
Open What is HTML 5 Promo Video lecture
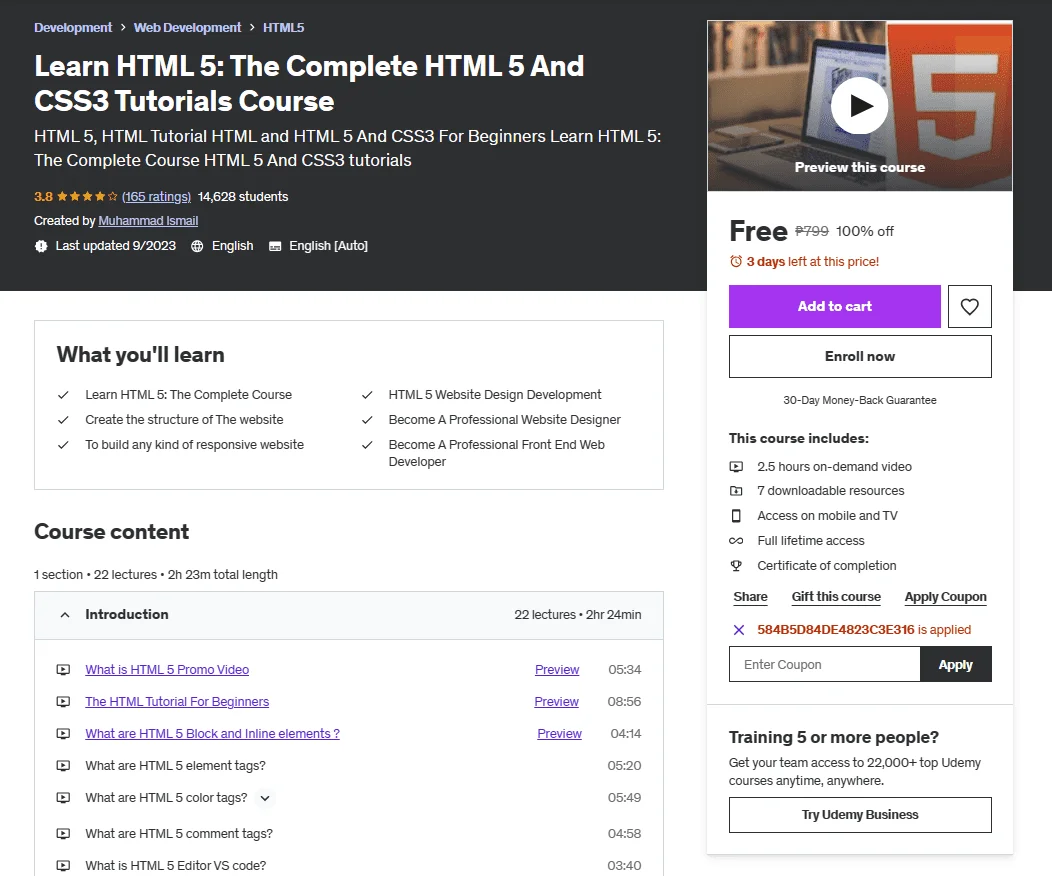(167, 669)
